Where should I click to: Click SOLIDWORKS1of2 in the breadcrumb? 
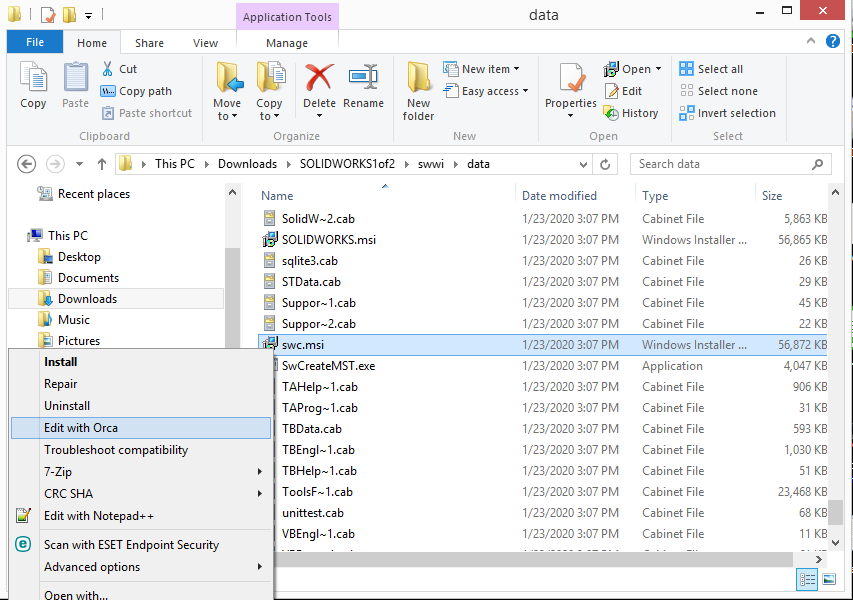pyautogui.click(x=347, y=164)
